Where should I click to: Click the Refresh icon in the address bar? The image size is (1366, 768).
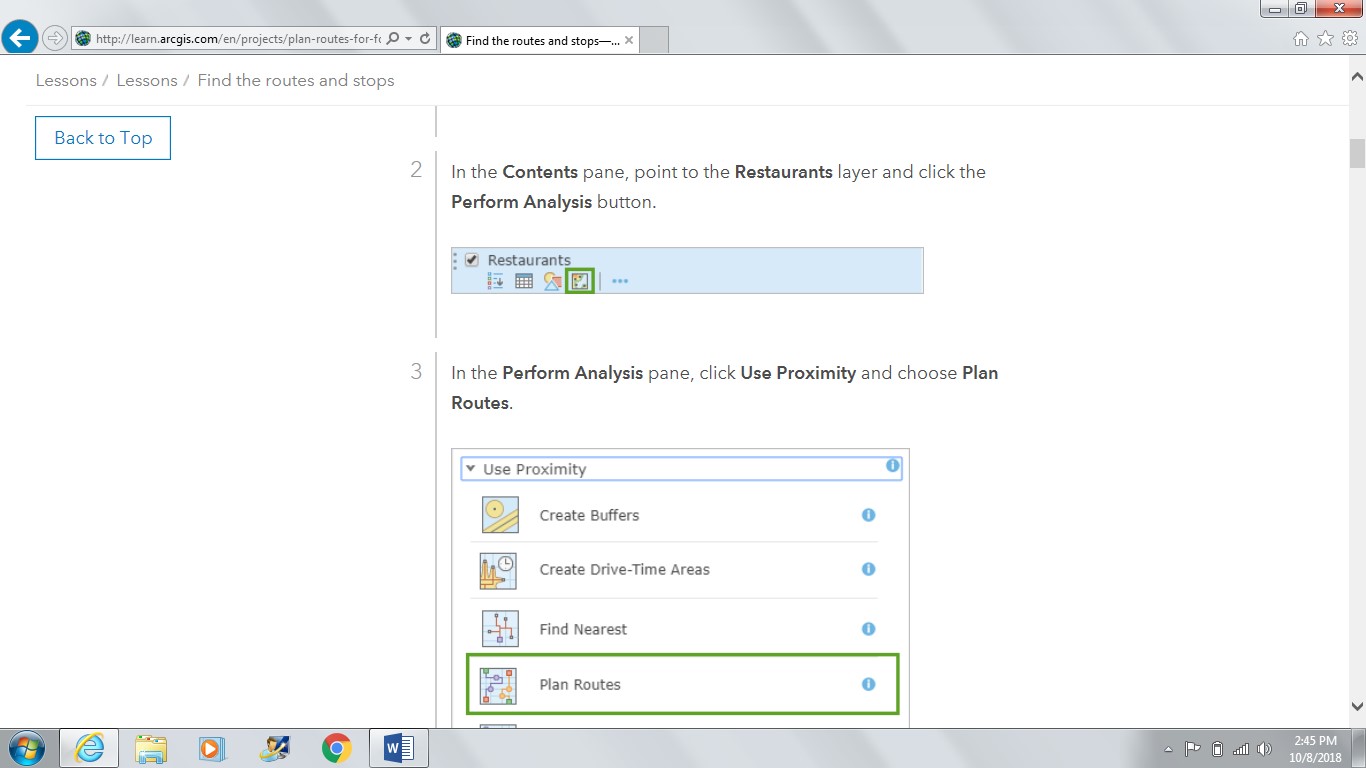click(425, 39)
